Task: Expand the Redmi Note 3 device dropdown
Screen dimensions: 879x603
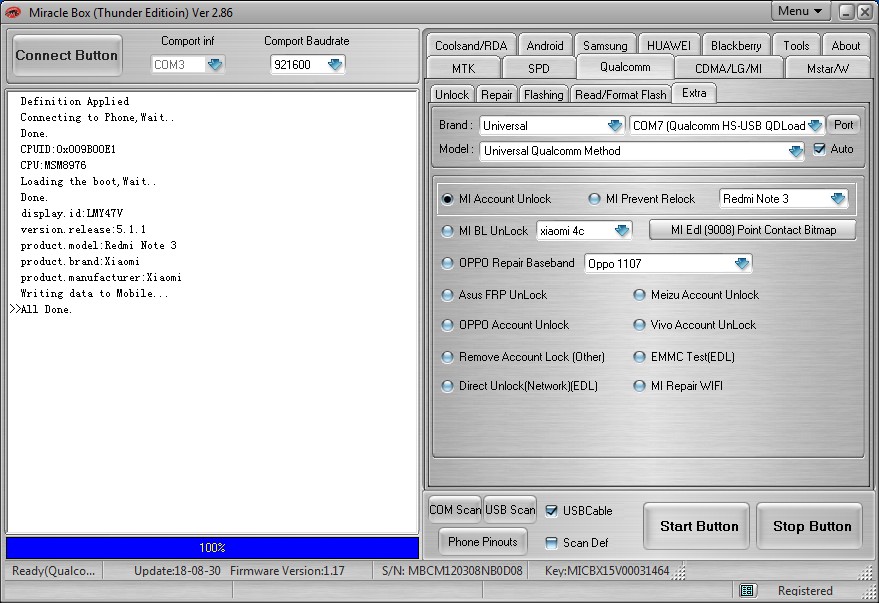Action: click(838, 198)
